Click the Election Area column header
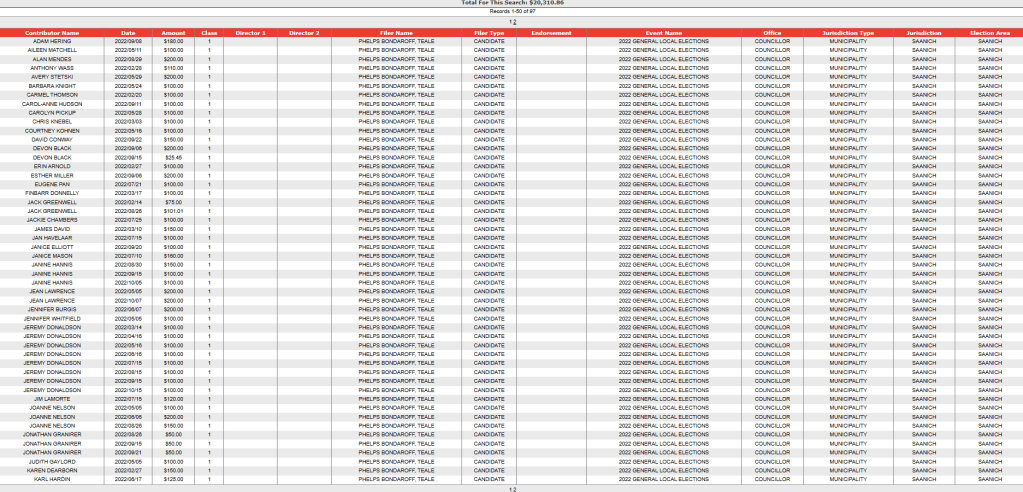This screenshot has height=492, width=1023. point(989,33)
